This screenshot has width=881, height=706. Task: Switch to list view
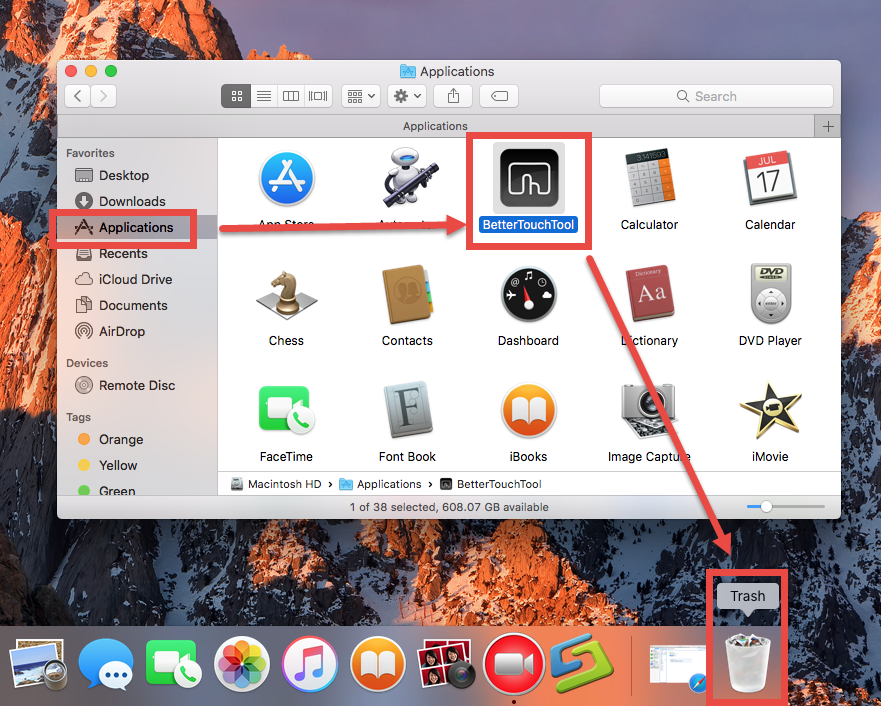click(263, 96)
